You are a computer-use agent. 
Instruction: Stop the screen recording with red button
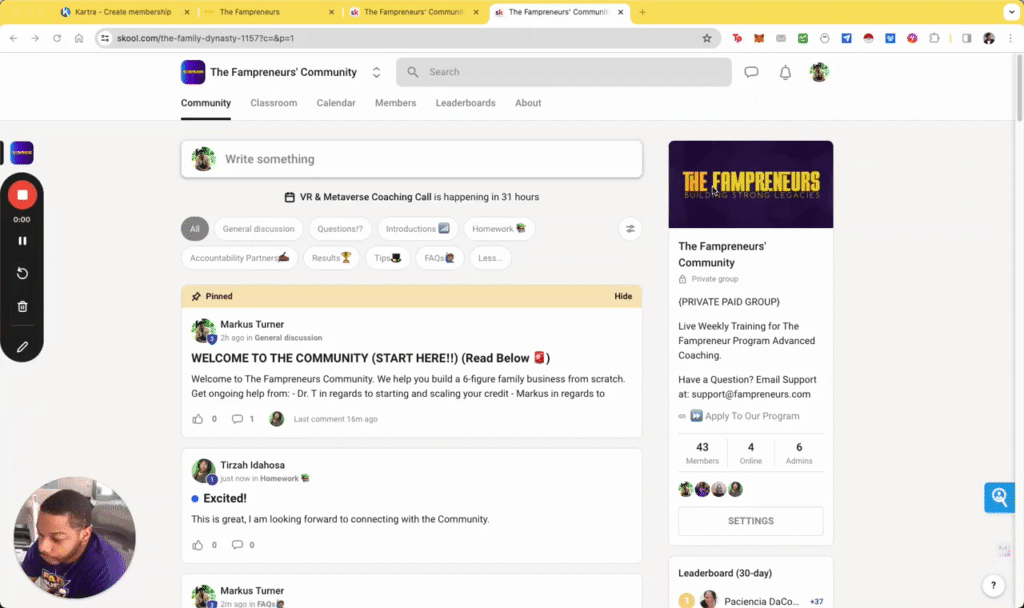coord(22,195)
